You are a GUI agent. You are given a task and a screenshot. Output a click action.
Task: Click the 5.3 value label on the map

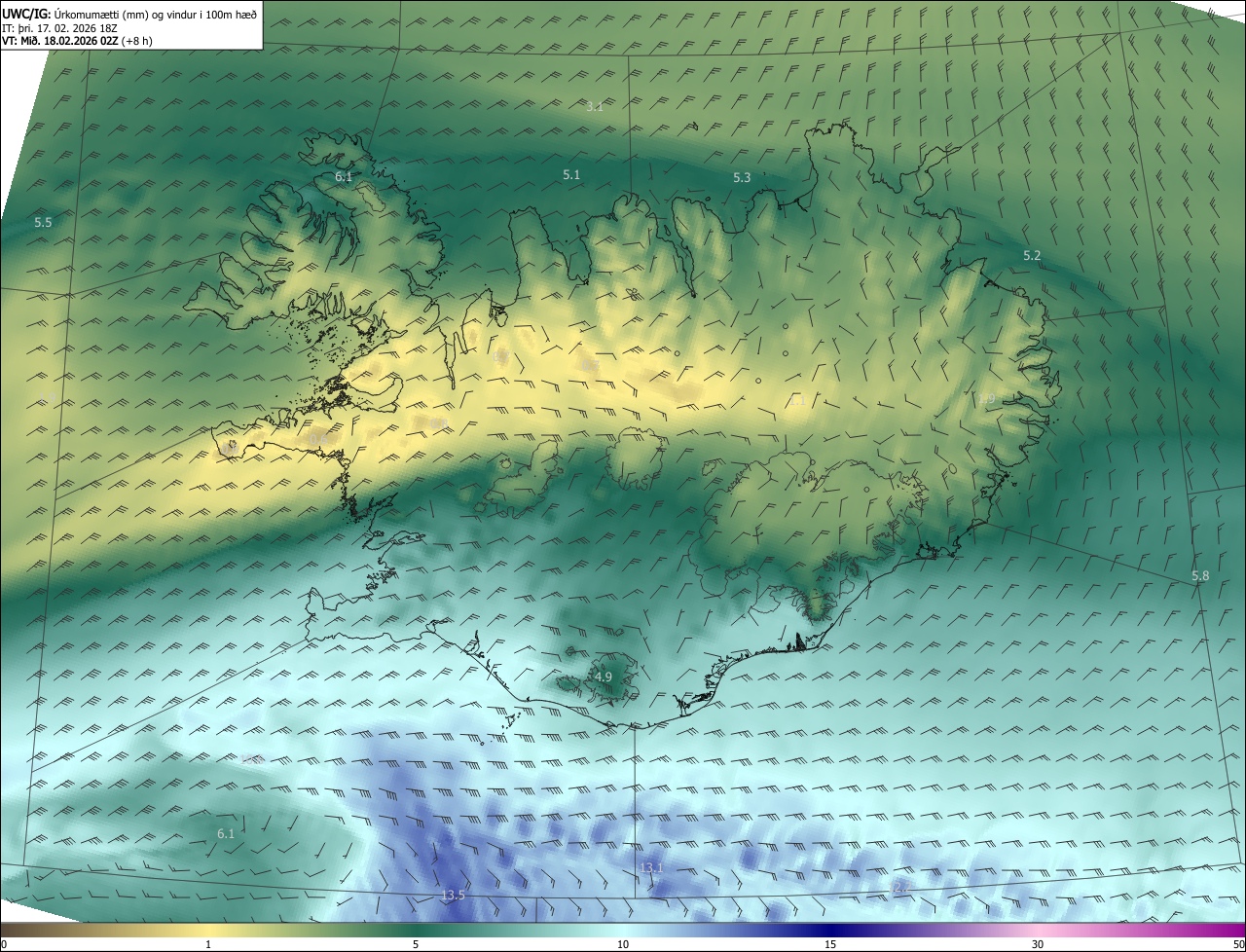pyautogui.click(x=742, y=177)
